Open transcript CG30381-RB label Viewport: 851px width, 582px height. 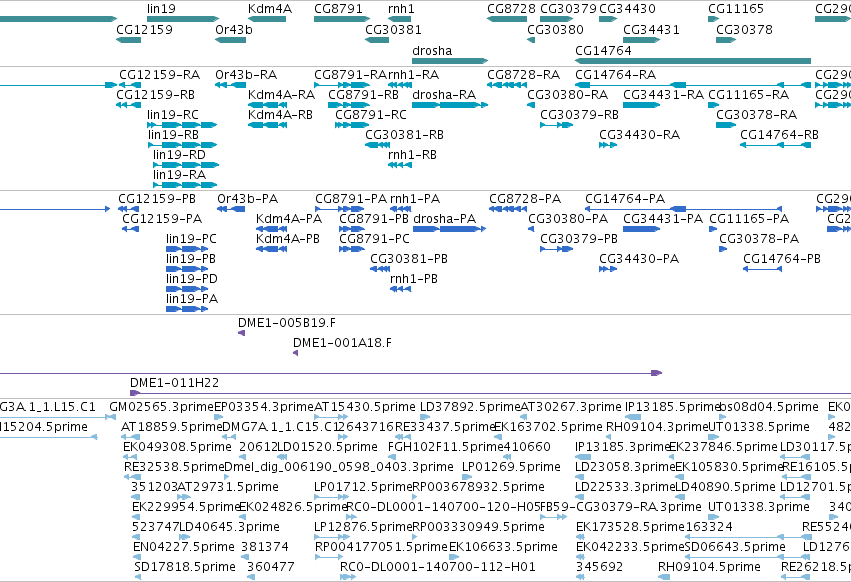tap(404, 135)
